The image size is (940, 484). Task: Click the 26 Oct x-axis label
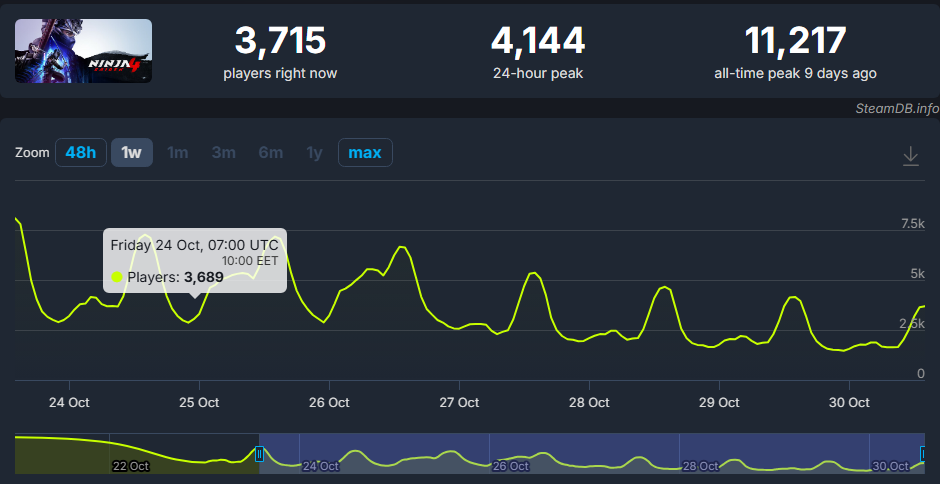pos(329,402)
